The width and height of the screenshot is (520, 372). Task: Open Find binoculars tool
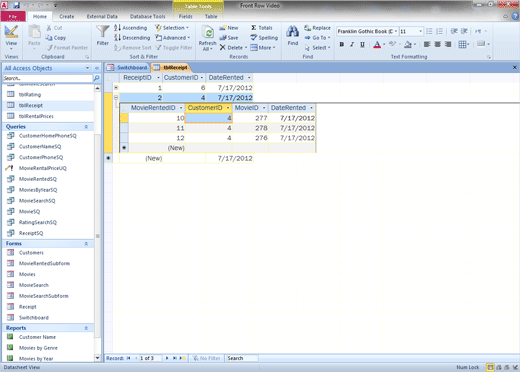click(x=293, y=35)
